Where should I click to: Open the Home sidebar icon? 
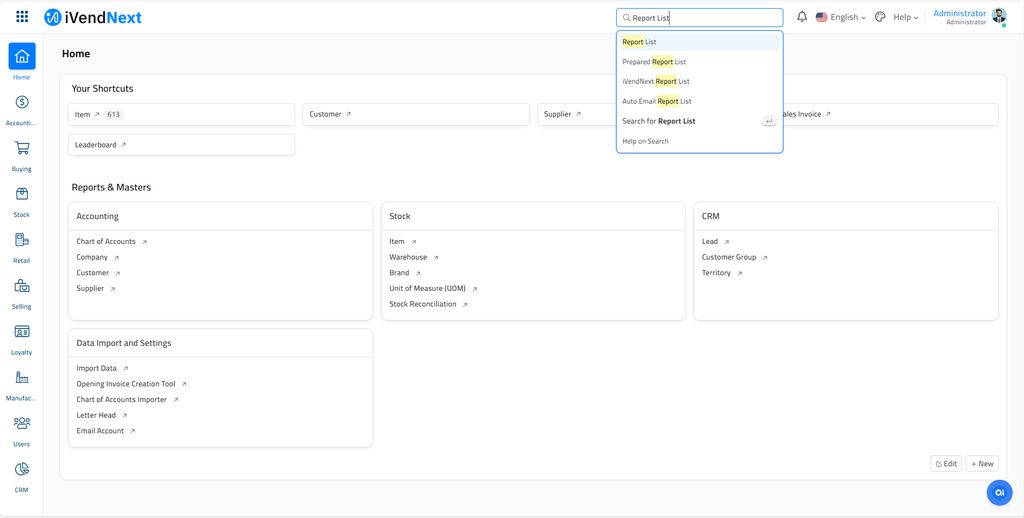point(22,56)
